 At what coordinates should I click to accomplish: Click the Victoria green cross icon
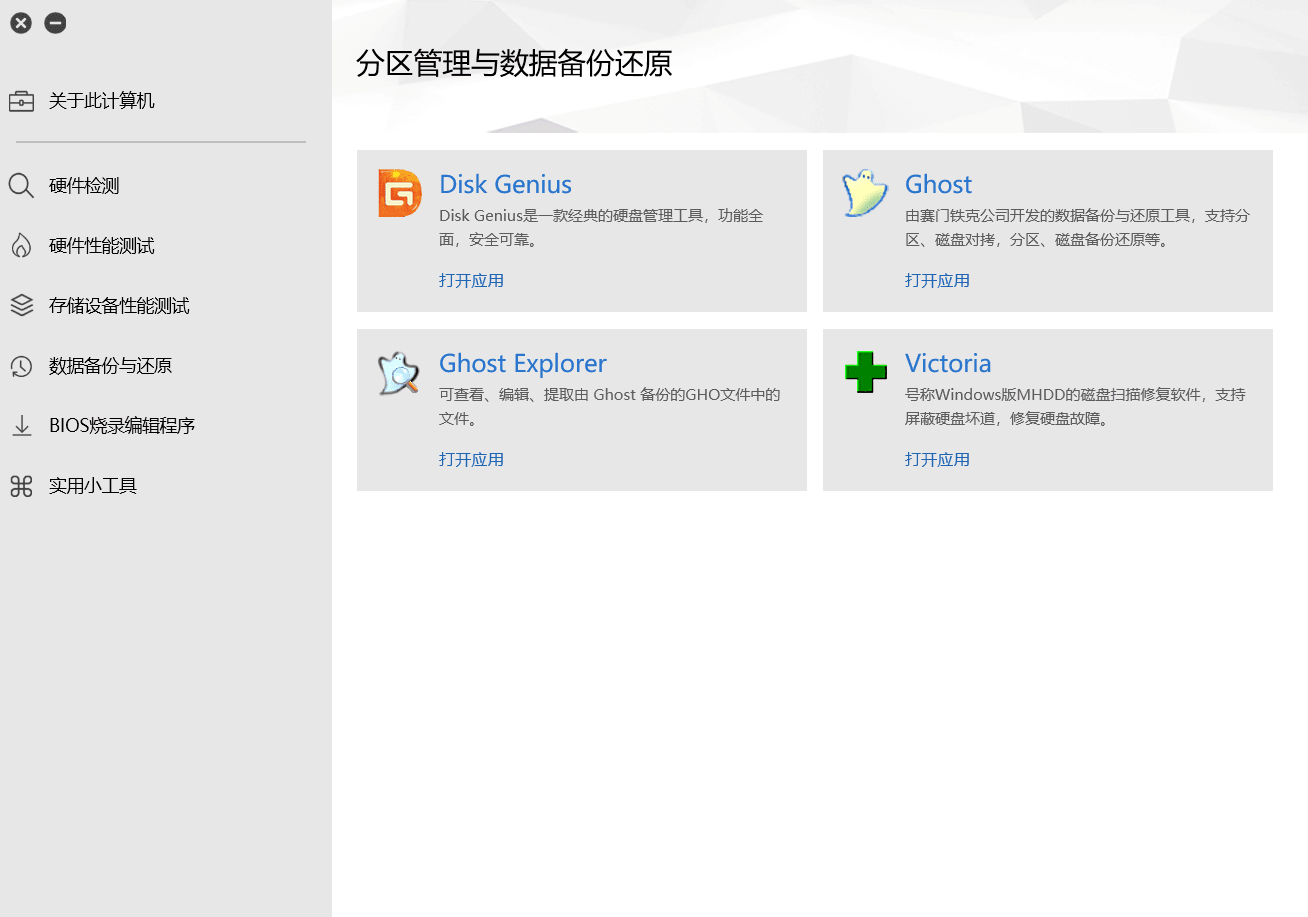[865, 372]
